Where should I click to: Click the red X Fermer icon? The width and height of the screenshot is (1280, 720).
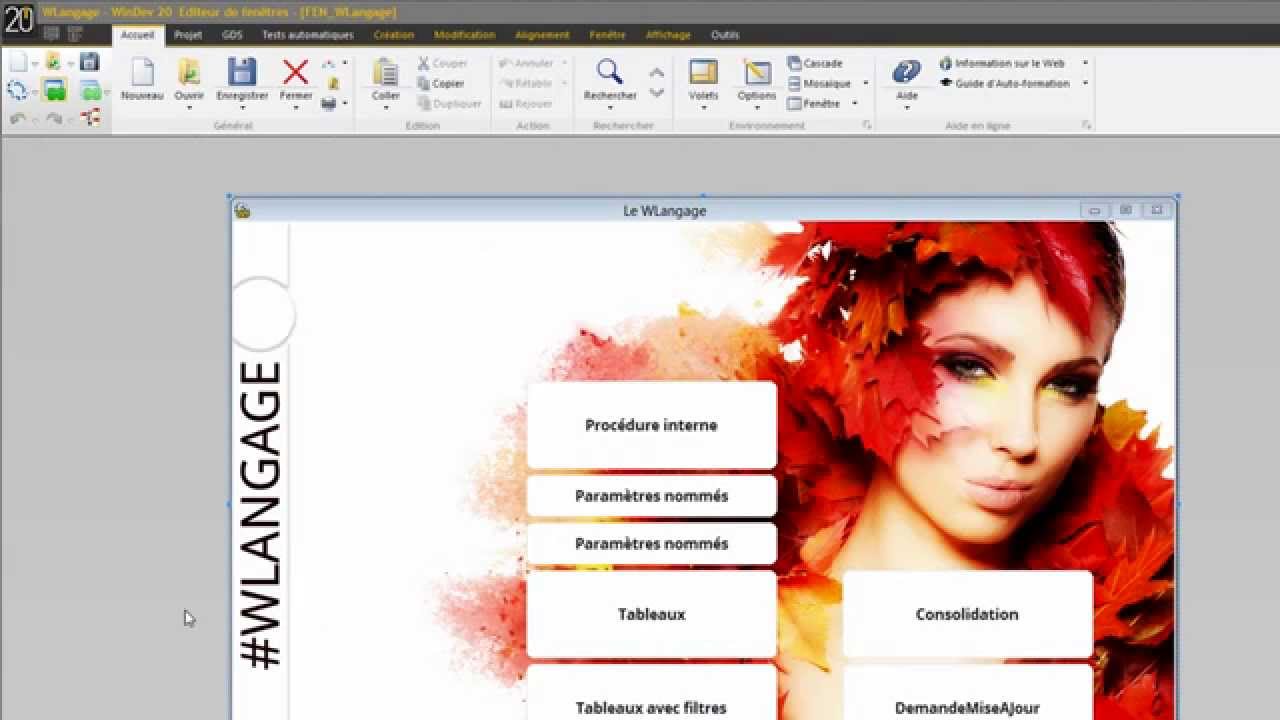[296, 72]
